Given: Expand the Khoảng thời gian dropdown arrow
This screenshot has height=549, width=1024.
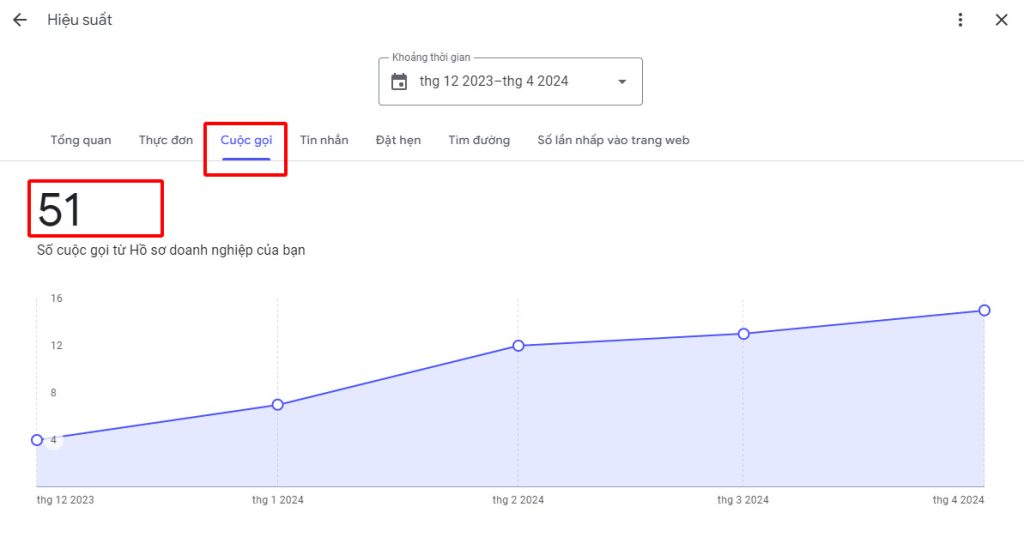Looking at the screenshot, I should (x=622, y=82).
